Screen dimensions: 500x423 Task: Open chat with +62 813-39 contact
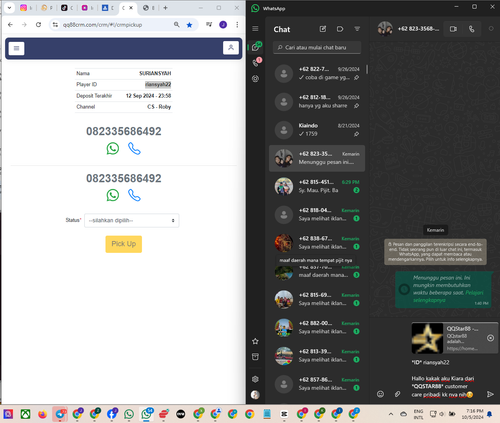click(x=317, y=356)
